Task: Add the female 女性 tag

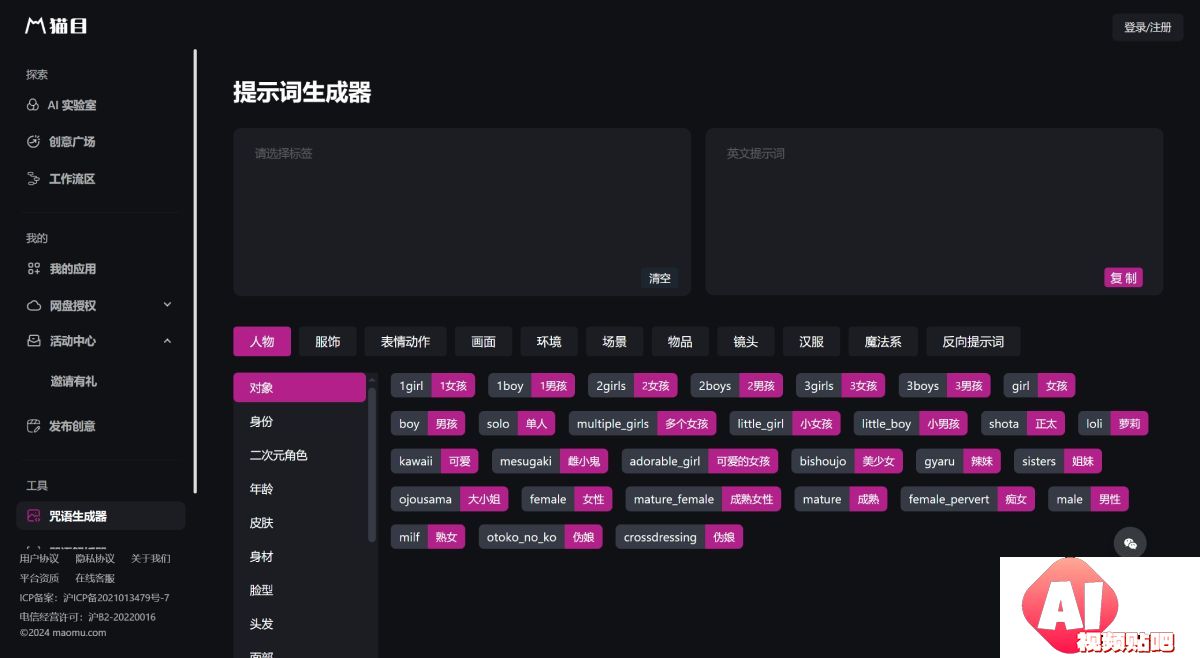Action: pyautogui.click(x=567, y=499)
